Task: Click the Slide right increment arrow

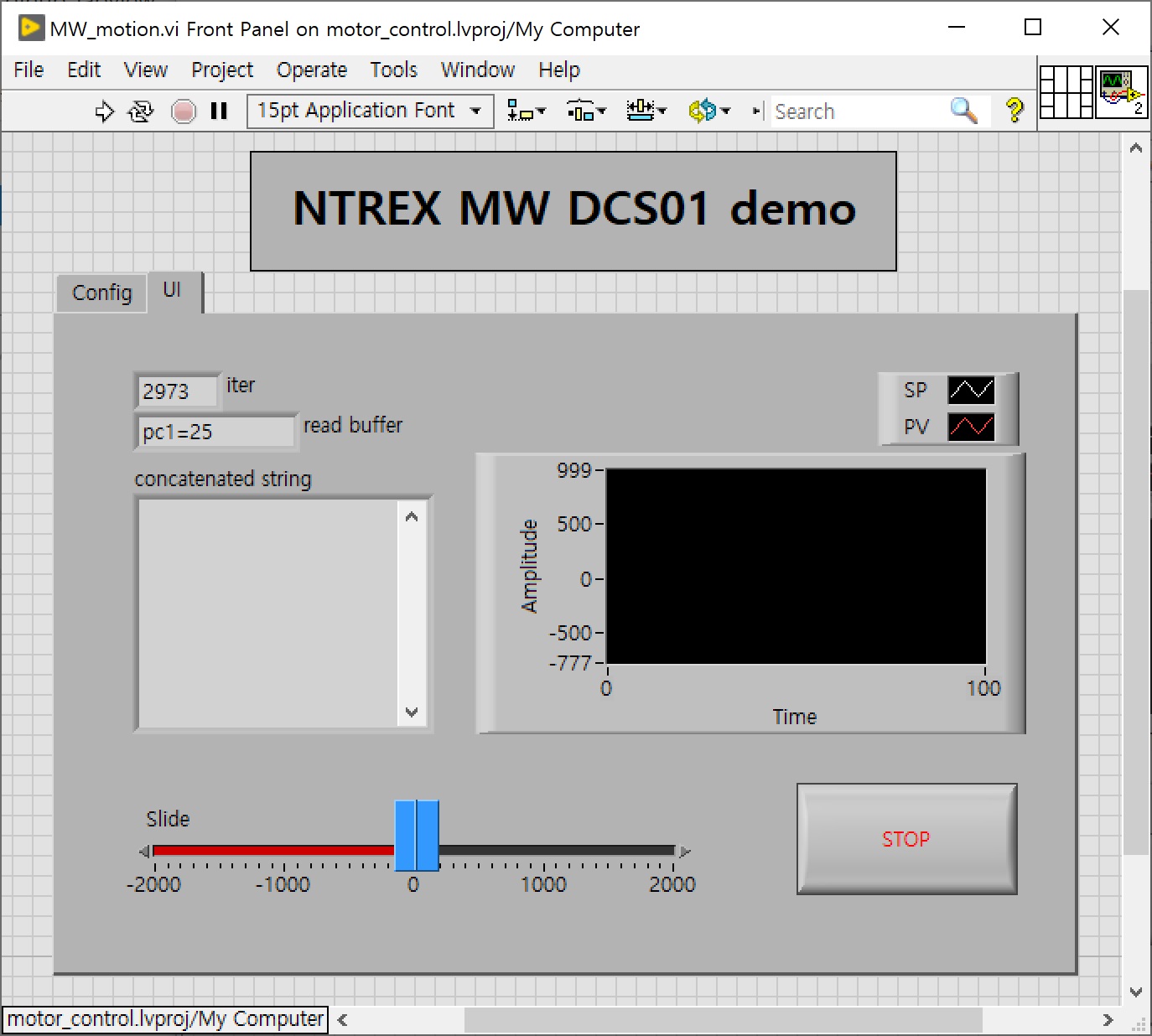Action: [684, 852]
